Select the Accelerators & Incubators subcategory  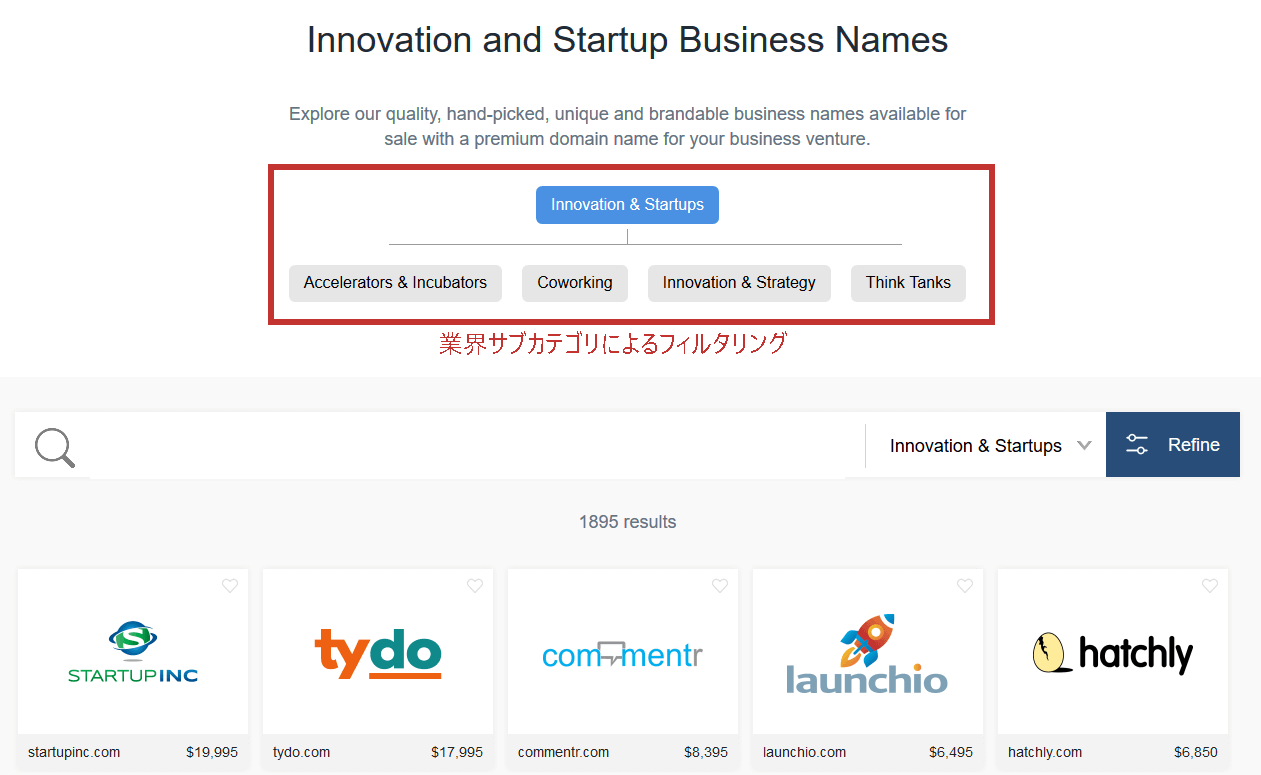(x=395, y=283)
